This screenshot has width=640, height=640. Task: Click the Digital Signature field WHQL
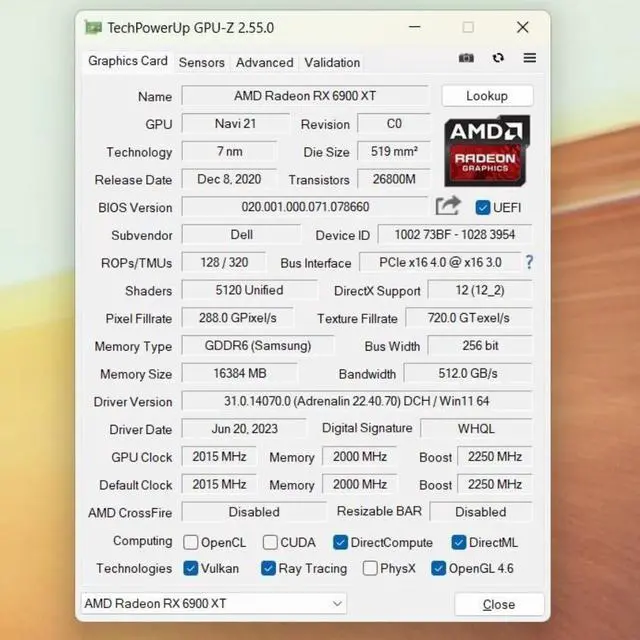pos(476,429)
